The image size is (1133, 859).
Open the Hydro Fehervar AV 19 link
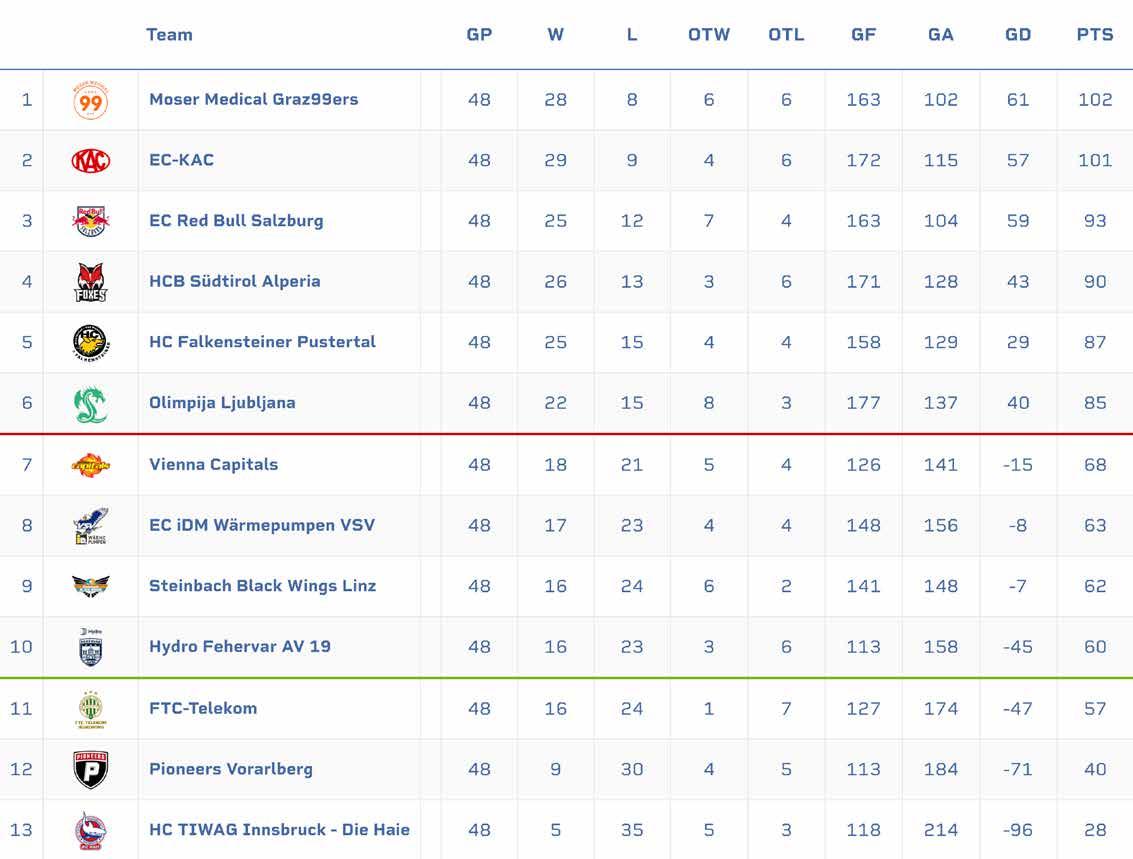tap(240, 646)
